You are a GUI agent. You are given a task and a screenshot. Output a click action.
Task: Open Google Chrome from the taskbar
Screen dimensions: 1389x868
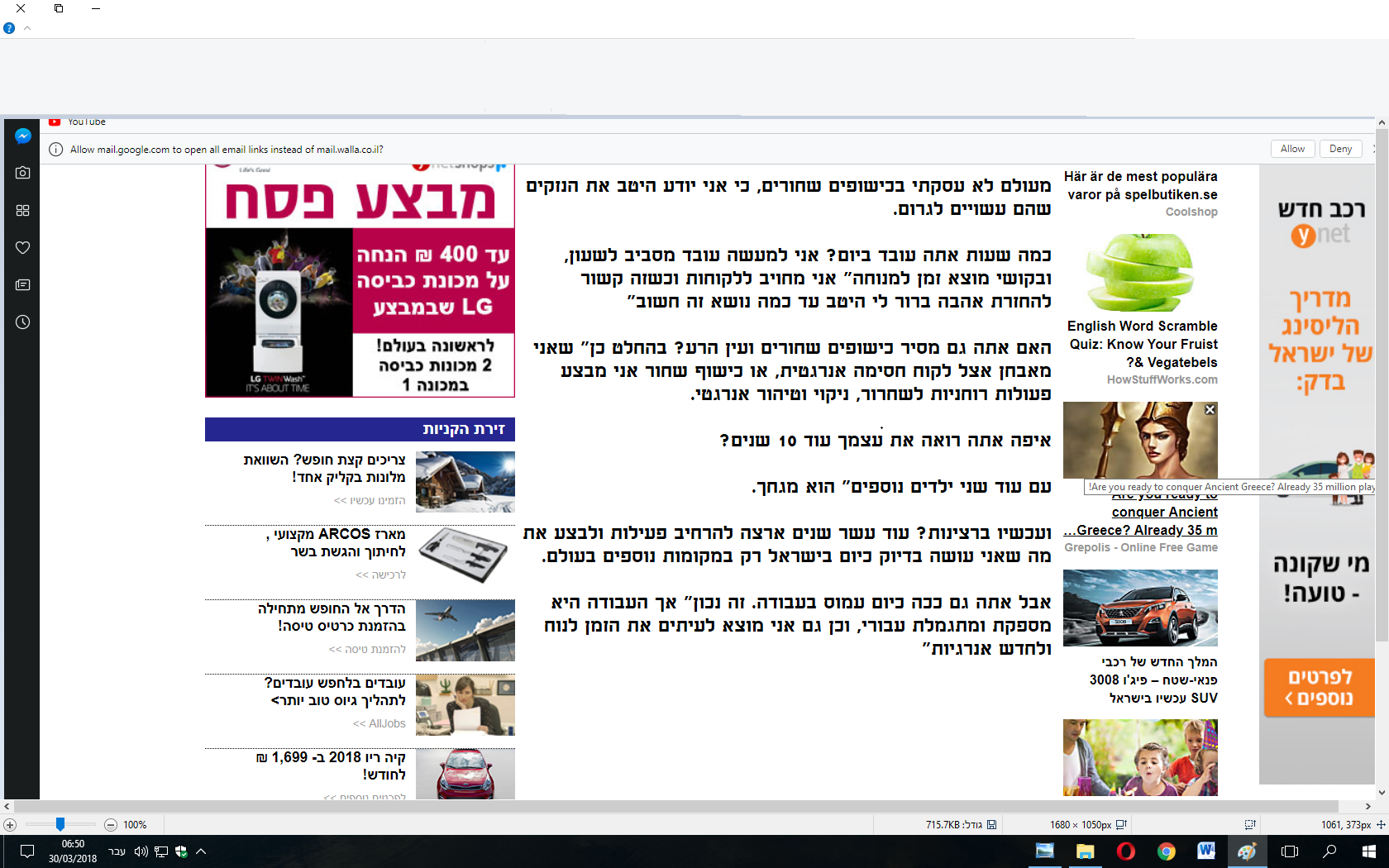pyautogui.click(x=1167, y=851)
